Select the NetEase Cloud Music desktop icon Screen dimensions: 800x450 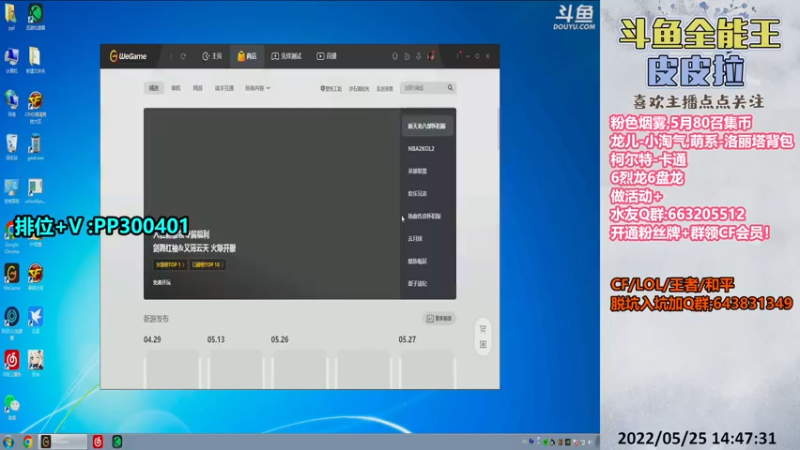pos(12,363)
